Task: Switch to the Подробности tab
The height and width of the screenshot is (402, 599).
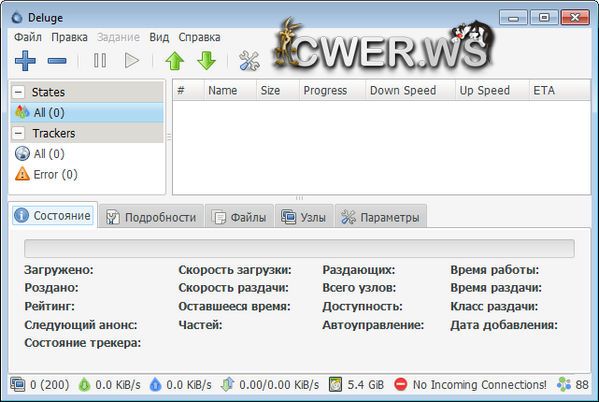Action: (151, 217)
